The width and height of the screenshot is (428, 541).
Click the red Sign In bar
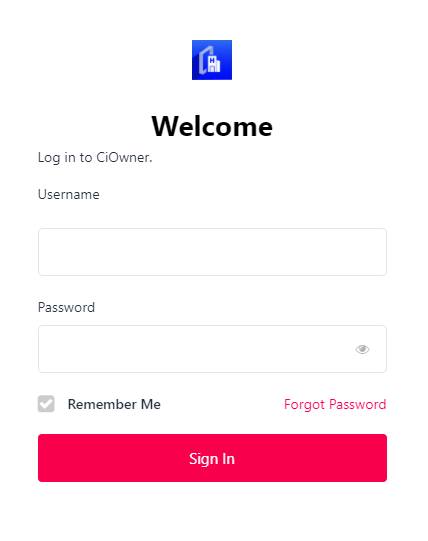click(212, 458)
